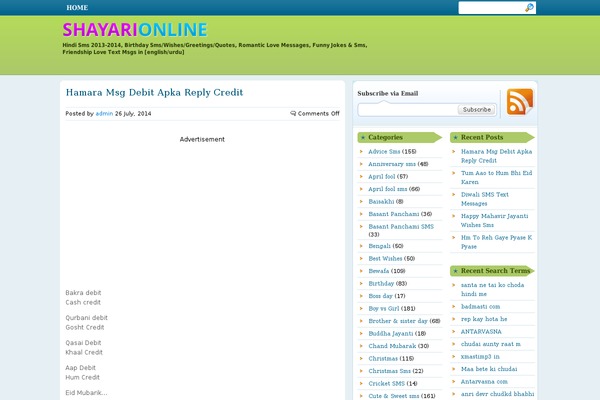Viewport: 600px width, 400px height.
Task: Click the Bakra debit line of text
Action: tap(83, 293)
